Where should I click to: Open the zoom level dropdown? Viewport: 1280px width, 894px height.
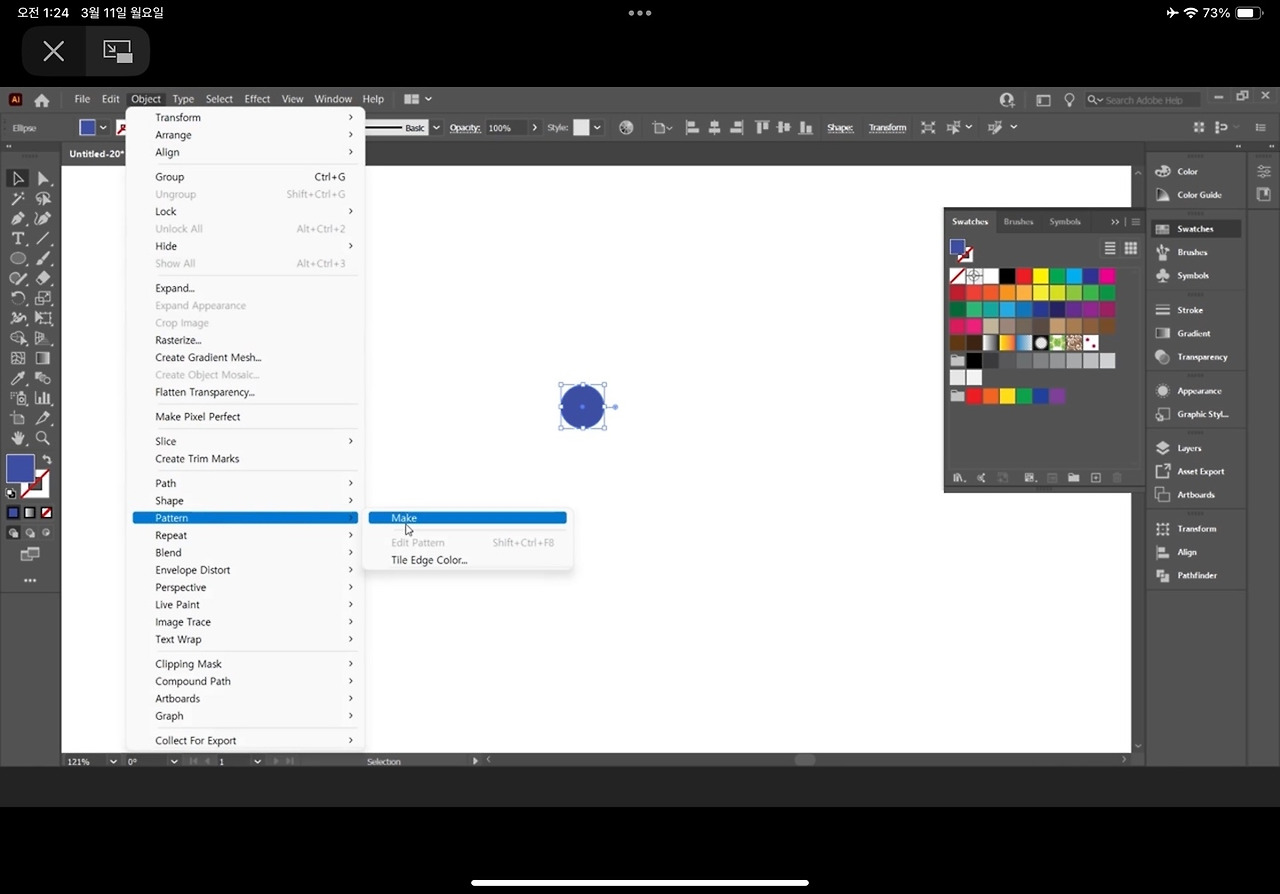point(111,761)
